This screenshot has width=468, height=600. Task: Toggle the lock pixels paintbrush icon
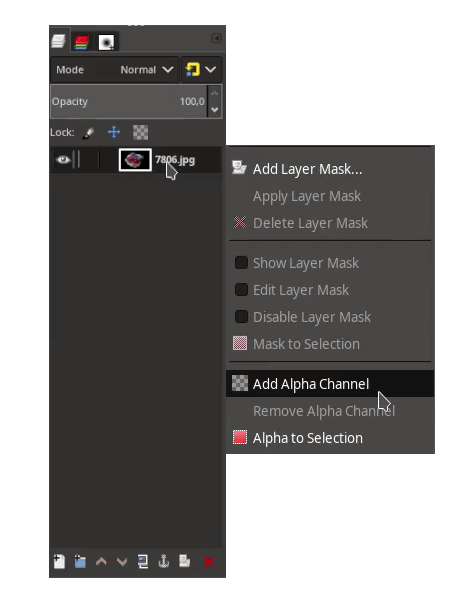pos(88,132)
